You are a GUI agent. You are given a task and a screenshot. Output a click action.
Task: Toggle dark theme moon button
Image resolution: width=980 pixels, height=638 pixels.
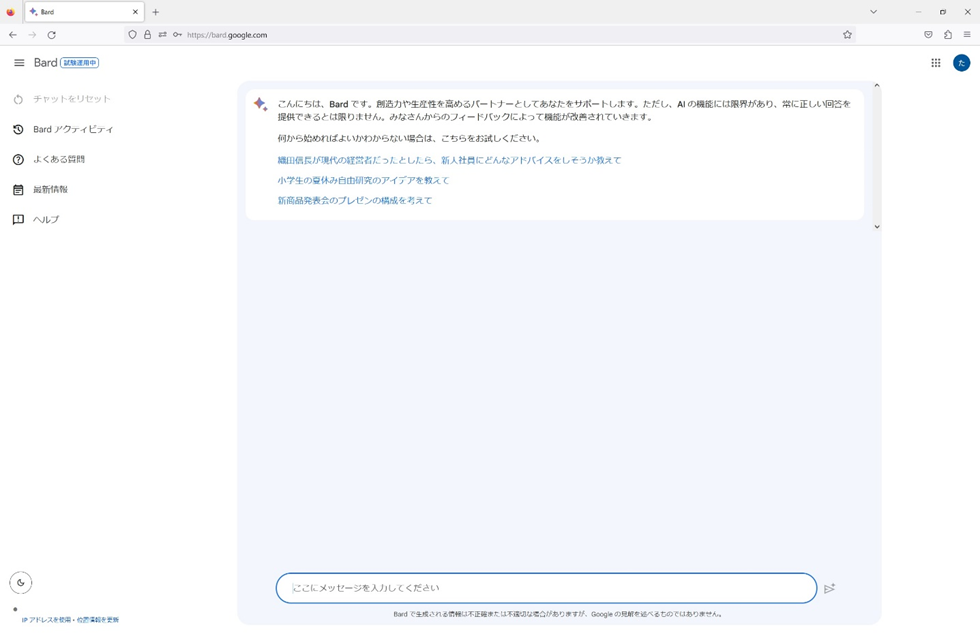click(21, 582)
